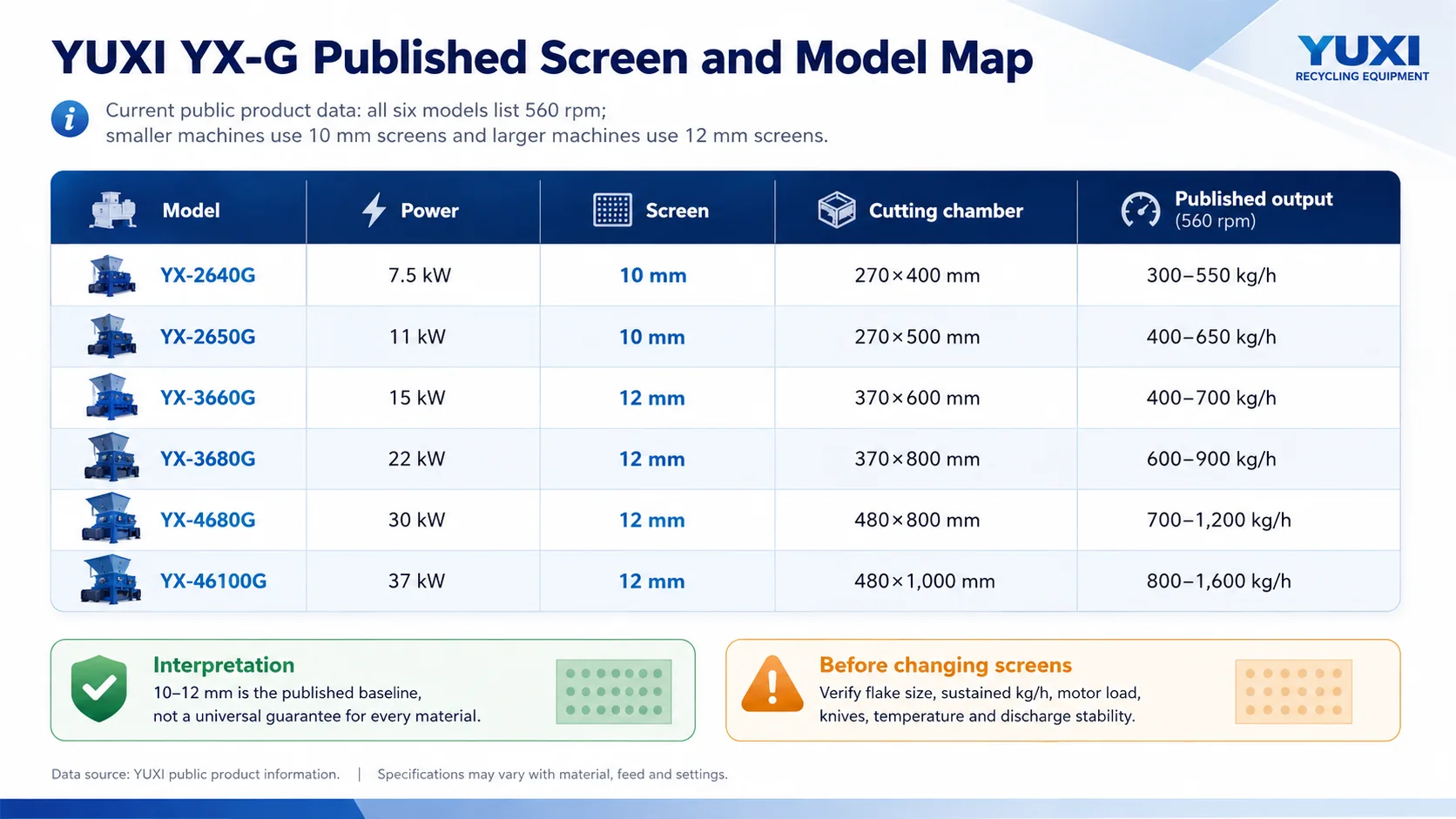Click the Specifications may vary footer note
The width and height of the screenshot is (1456, 819).
[552, 774]
